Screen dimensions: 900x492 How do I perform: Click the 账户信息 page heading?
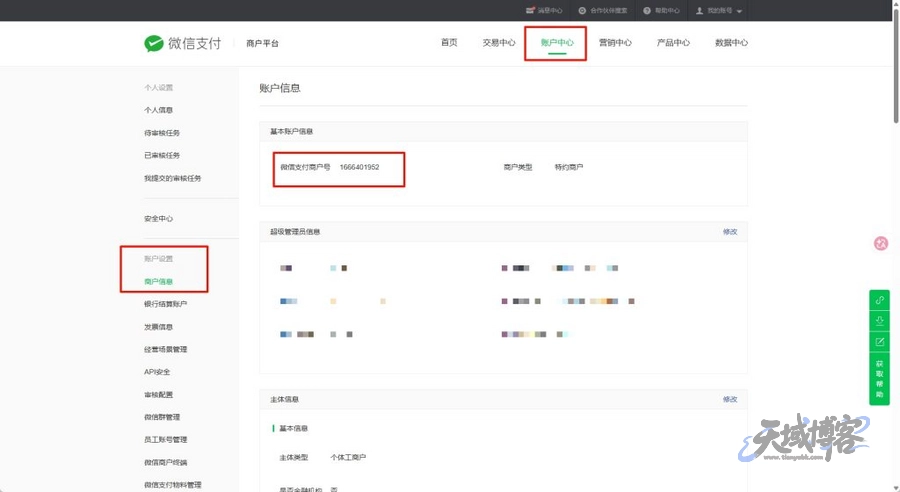(280, 88)
